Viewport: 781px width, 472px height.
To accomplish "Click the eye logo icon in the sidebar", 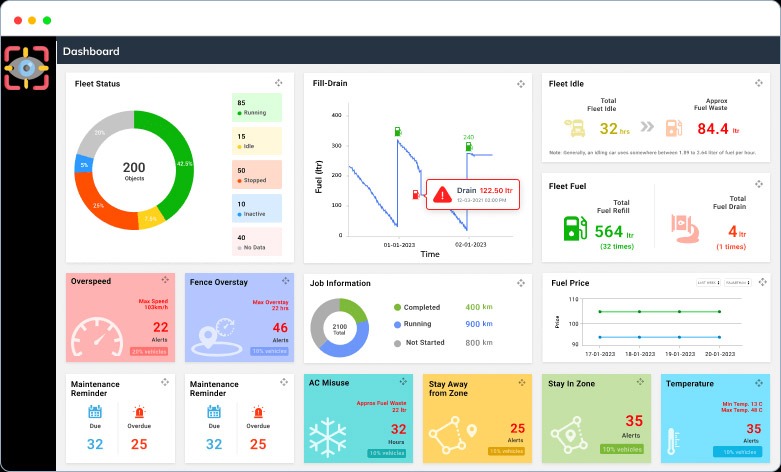I will tap(26, 69).
